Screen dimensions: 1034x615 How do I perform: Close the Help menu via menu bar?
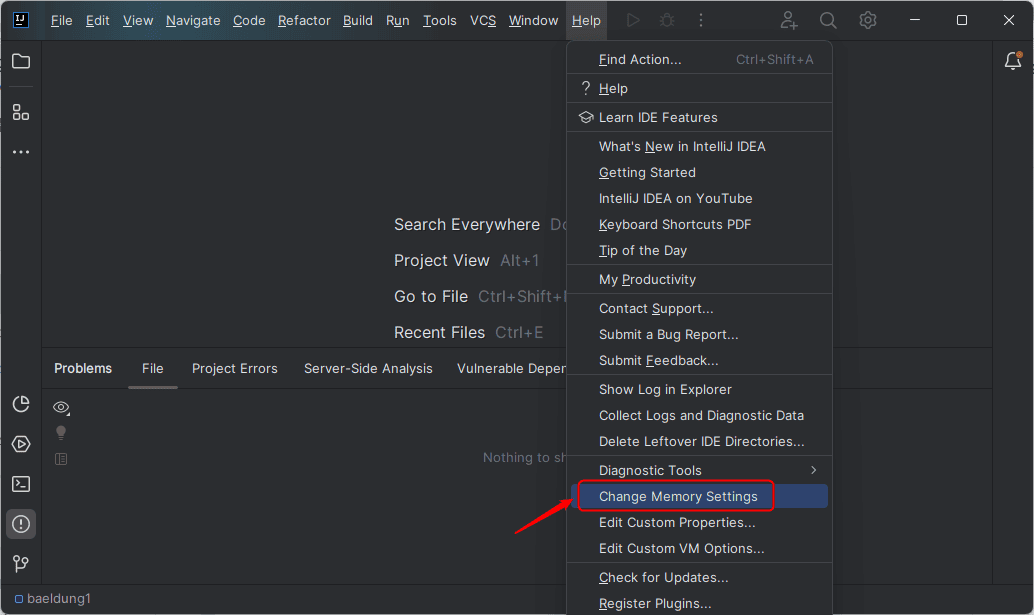tap(586, 20)
